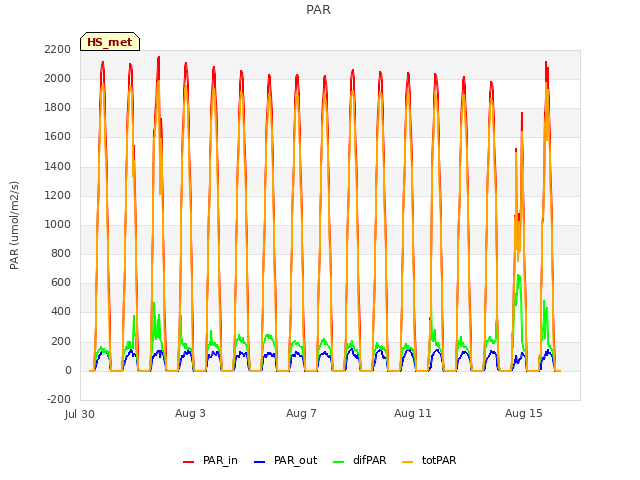640x480 pixels.
Task: Click the 1600 y-axis tick label
Action: click(58, 137)
